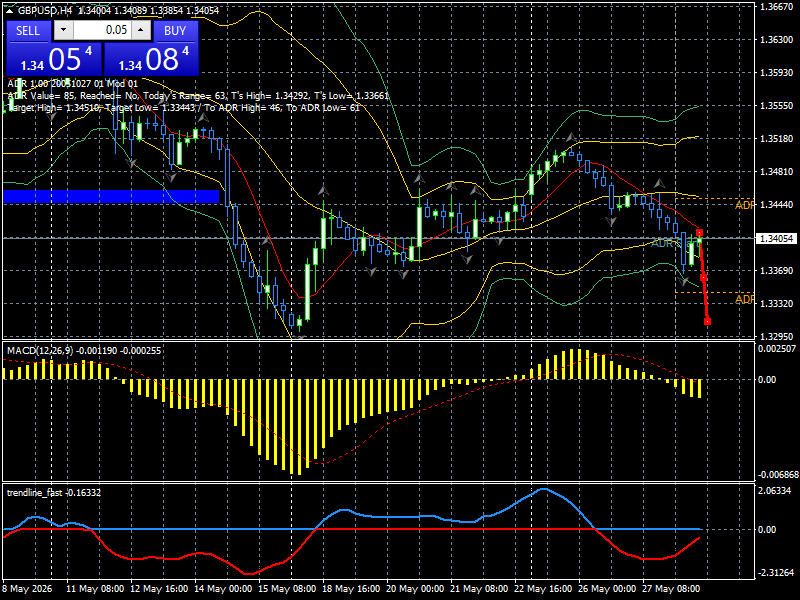Click the 1.35930 price scale value
This screenshot has width=800, height=600.
coord(777,73)
